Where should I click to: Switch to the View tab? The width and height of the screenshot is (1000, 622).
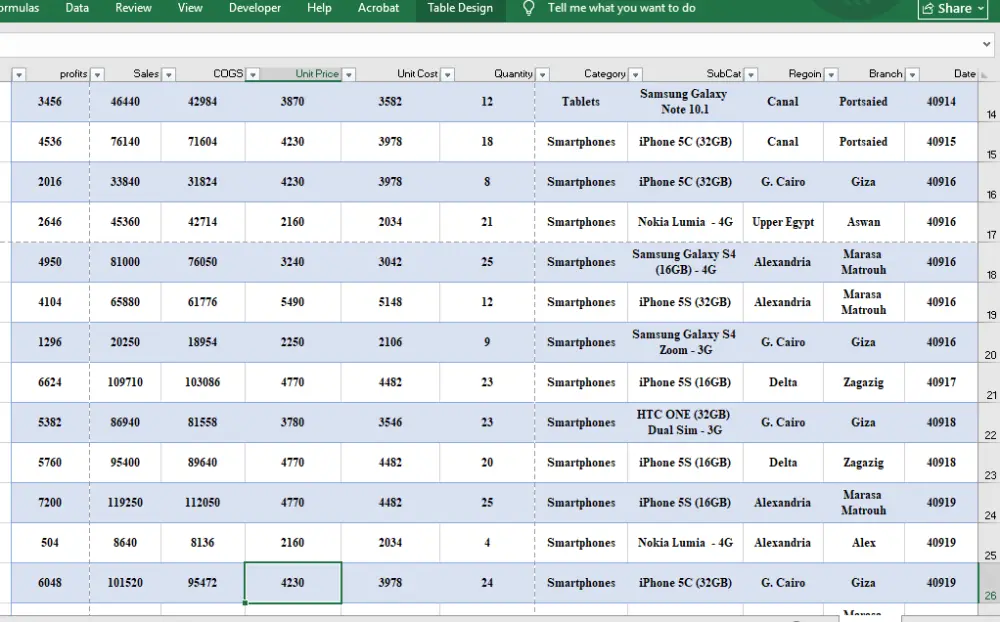point(190,8)
